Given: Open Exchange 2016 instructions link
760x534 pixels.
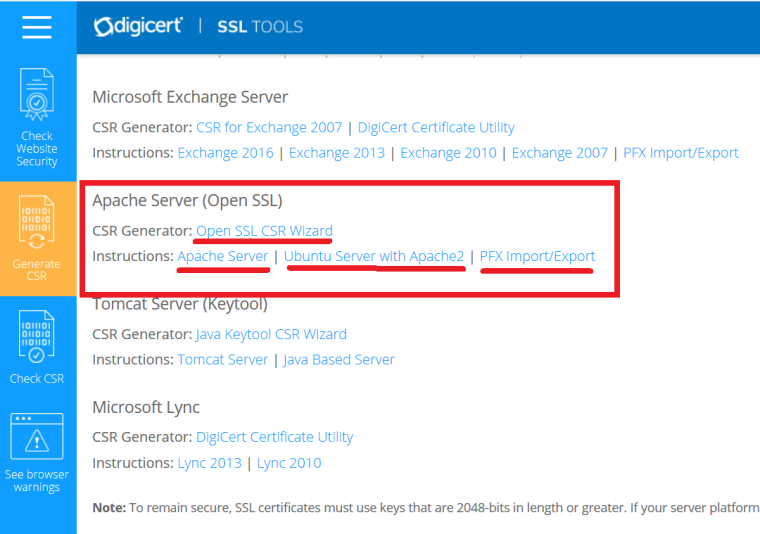Looking at the screenshot, I should click(x=225, y=153).
